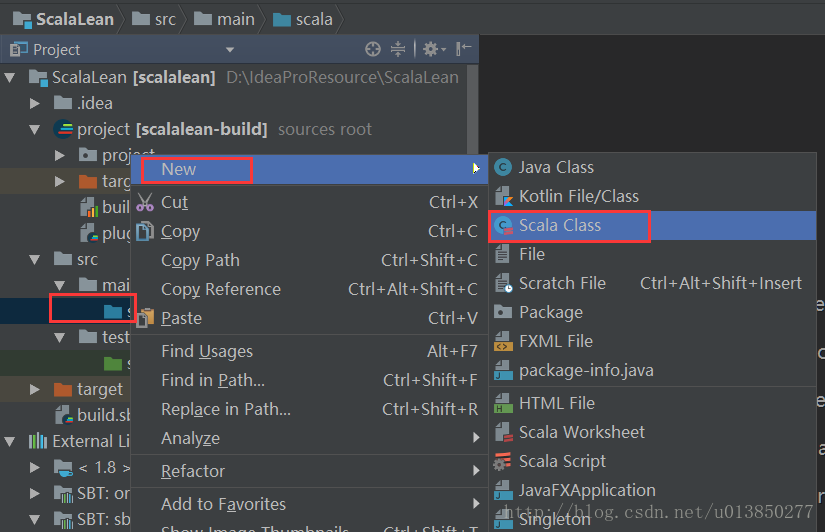
Task: Open the Project view dropdown arrow
Action: tap(230, 50)
